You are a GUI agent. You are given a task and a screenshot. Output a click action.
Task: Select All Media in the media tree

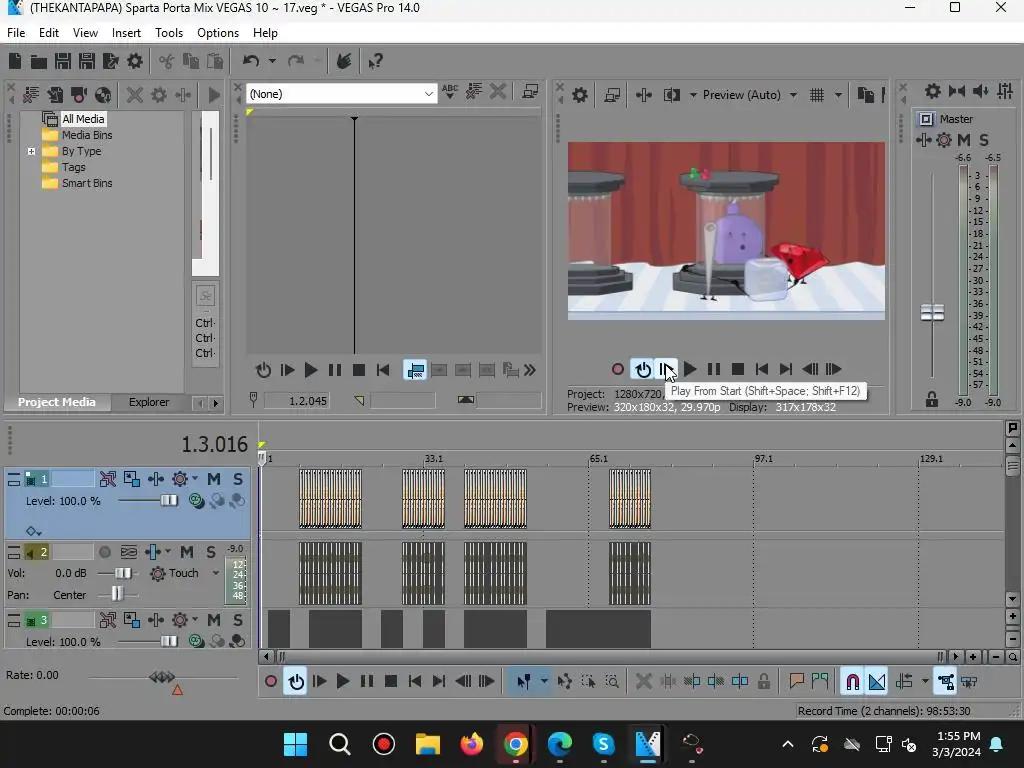click(83, 119)
